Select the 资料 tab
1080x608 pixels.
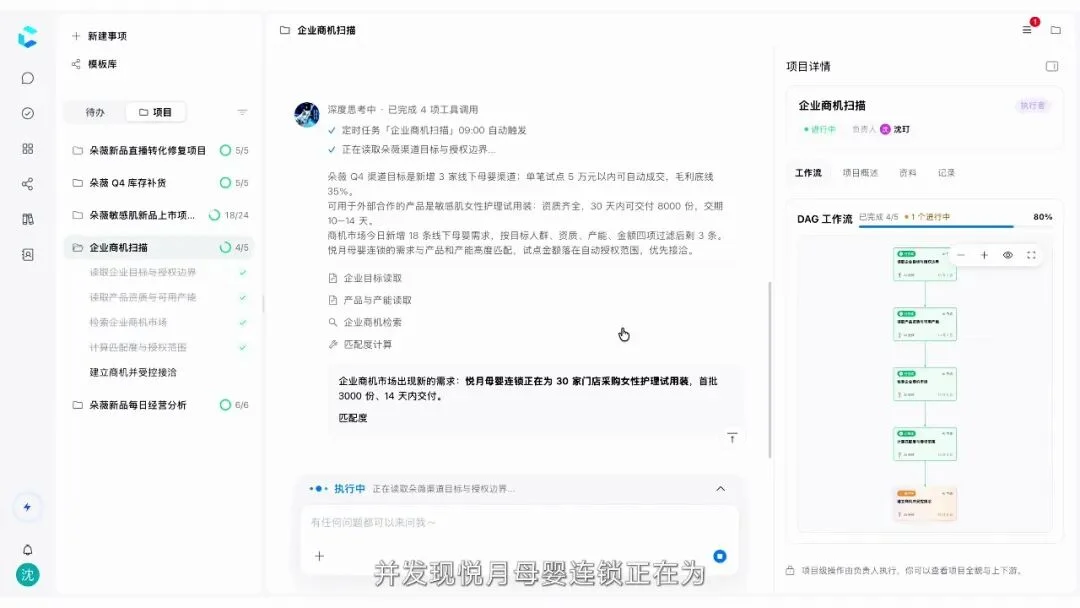908,173
